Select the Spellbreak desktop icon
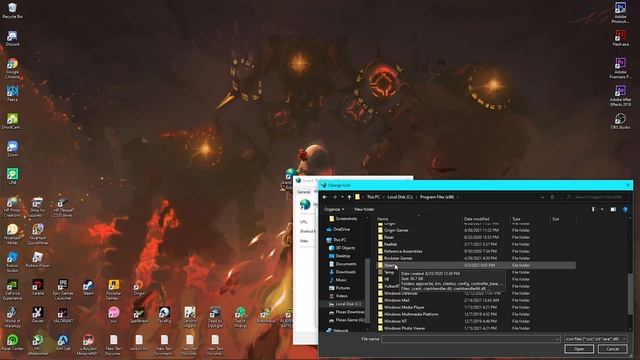 tap(139, 315)
